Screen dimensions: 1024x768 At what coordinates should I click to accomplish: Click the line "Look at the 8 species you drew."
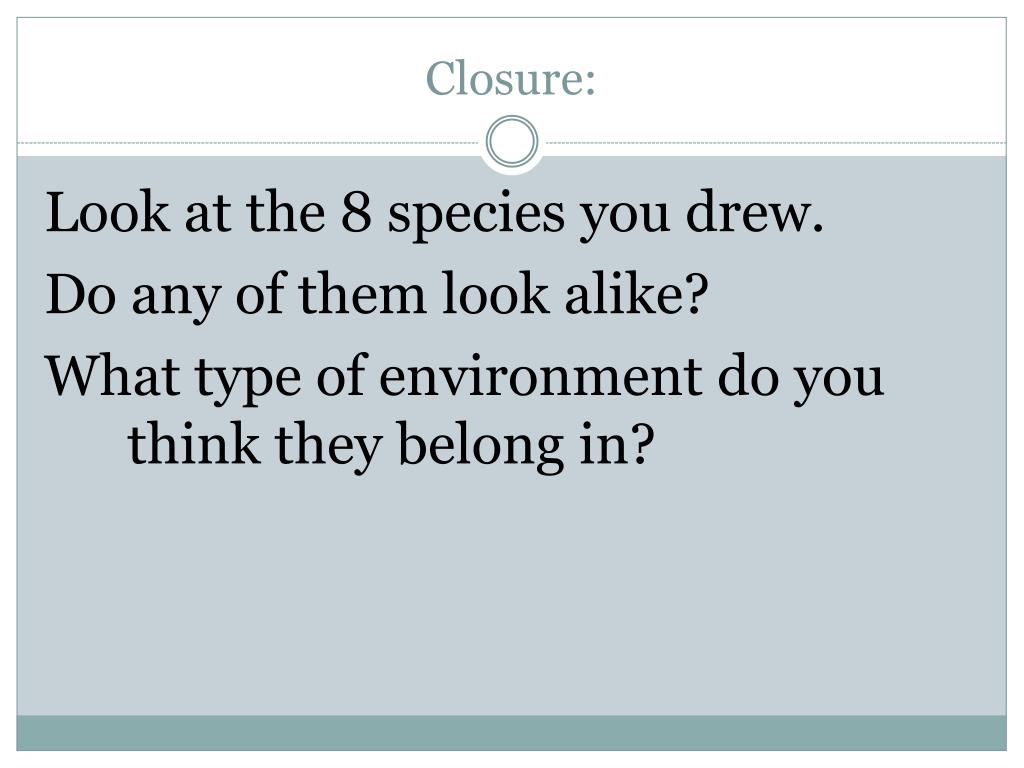[x=434, y=214]
